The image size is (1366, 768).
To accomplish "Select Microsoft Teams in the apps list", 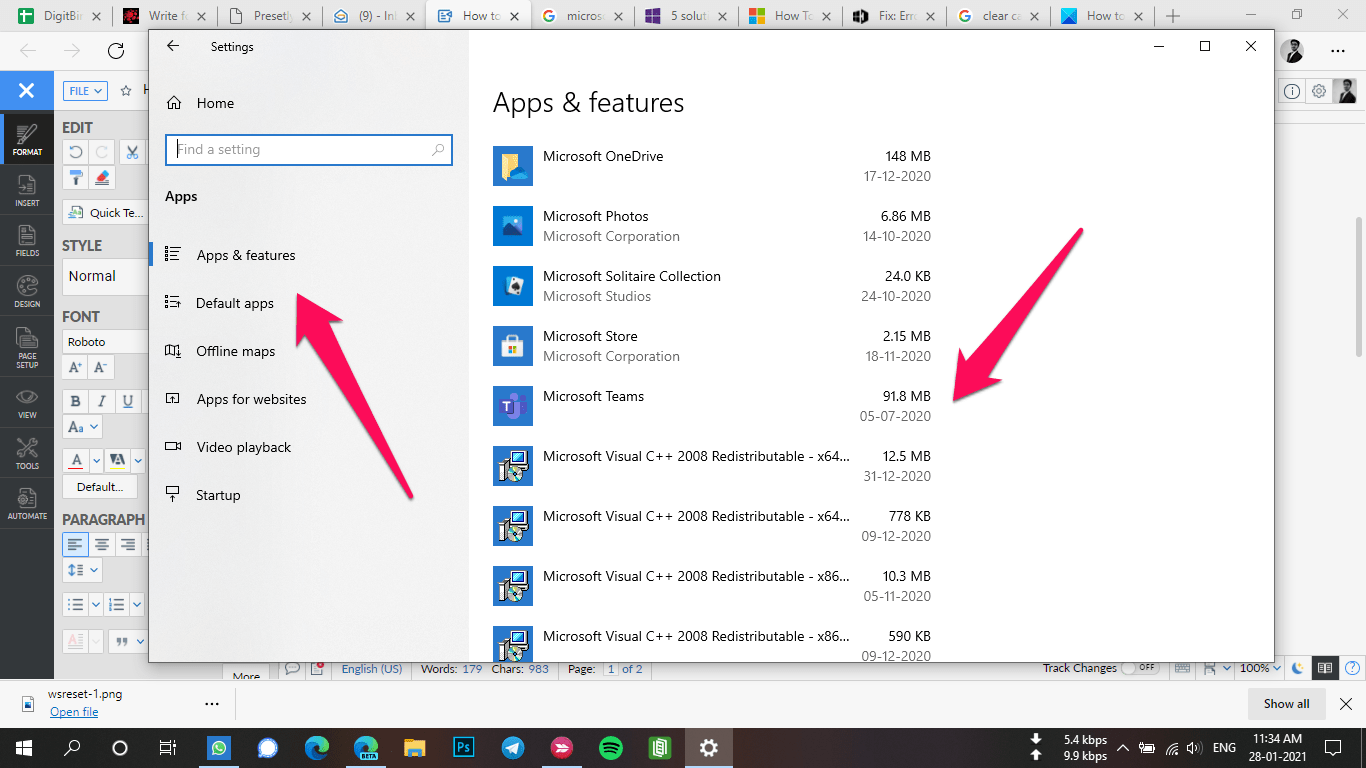I will [712, 406].
